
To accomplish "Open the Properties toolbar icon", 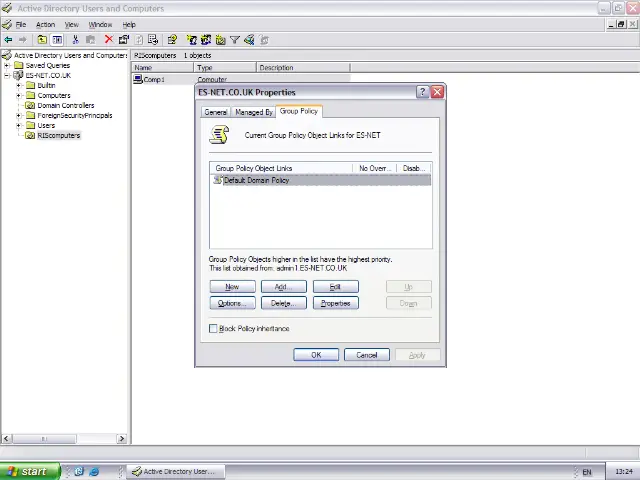I will pos(124,40).
